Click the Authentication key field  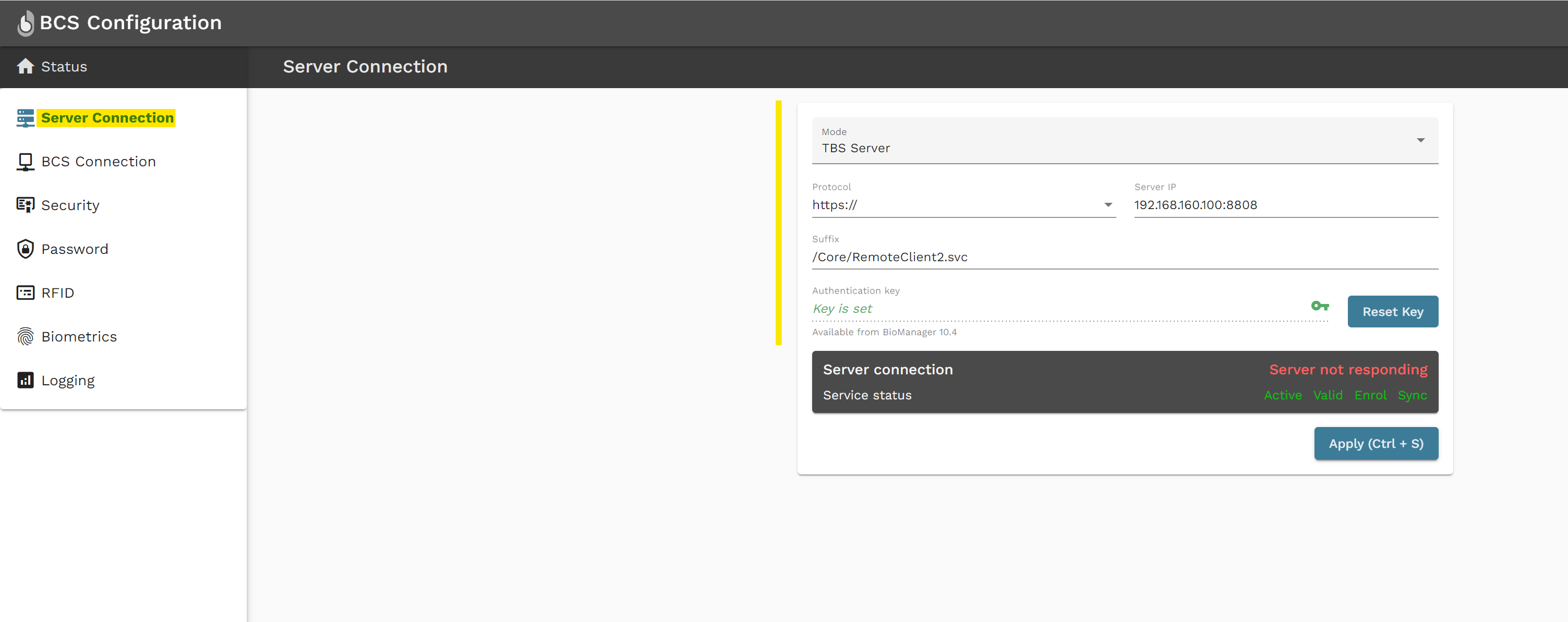[x=1069, y=309]
